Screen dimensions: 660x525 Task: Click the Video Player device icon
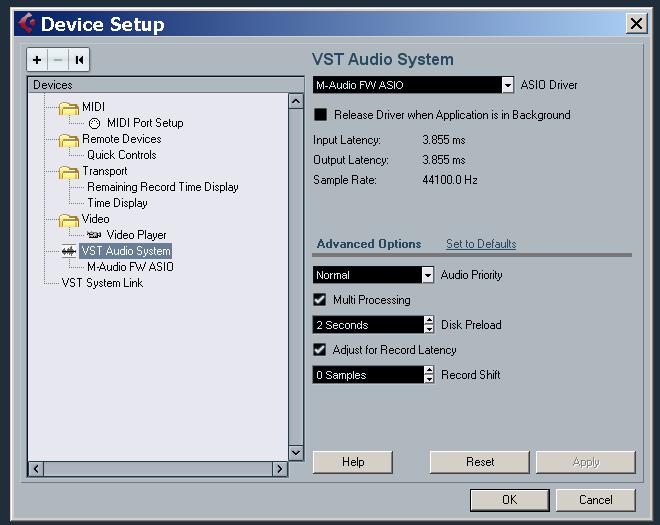pos(94,235)
